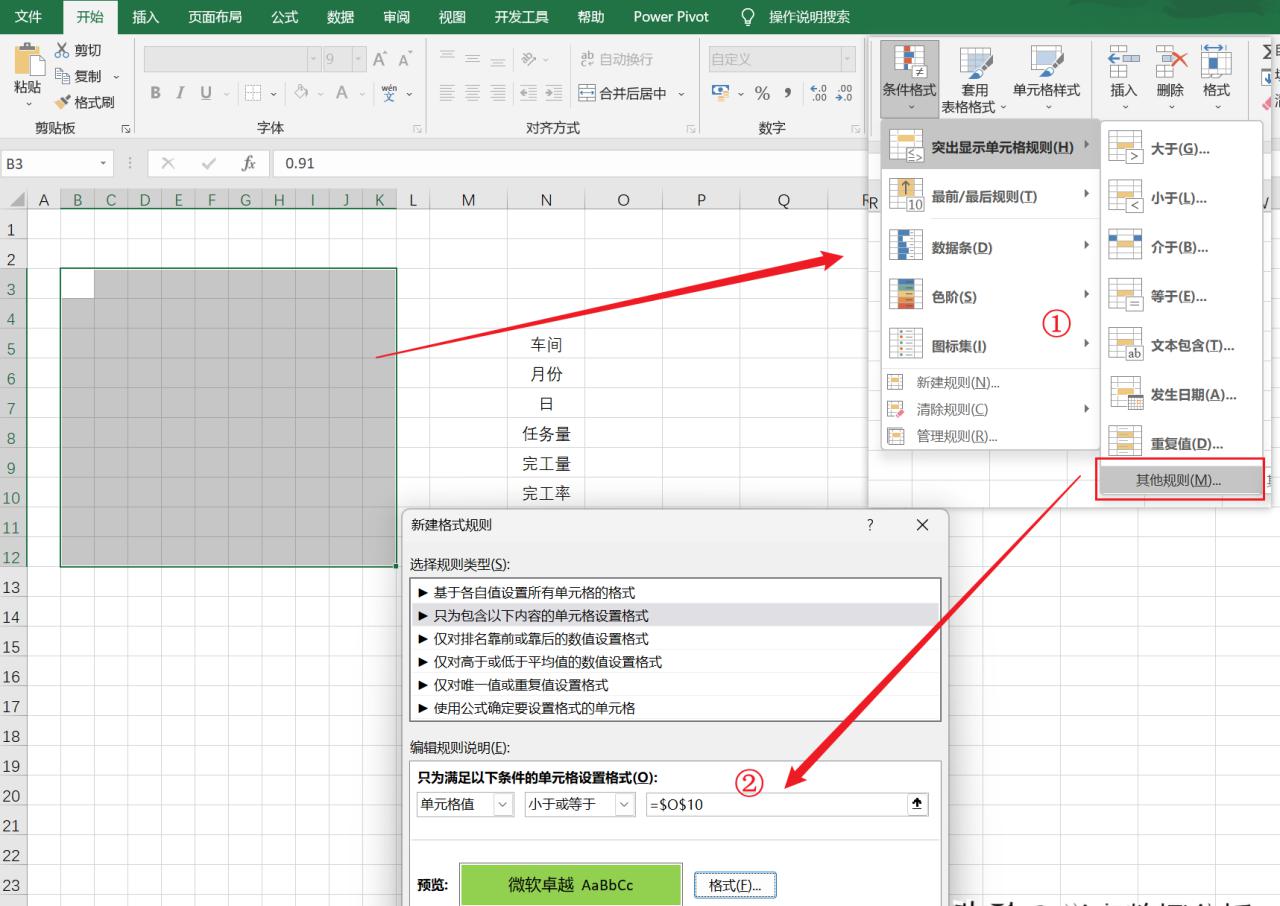Switch to the 公式 tab
Viewport: 1280px width, 906px height.
285,17
